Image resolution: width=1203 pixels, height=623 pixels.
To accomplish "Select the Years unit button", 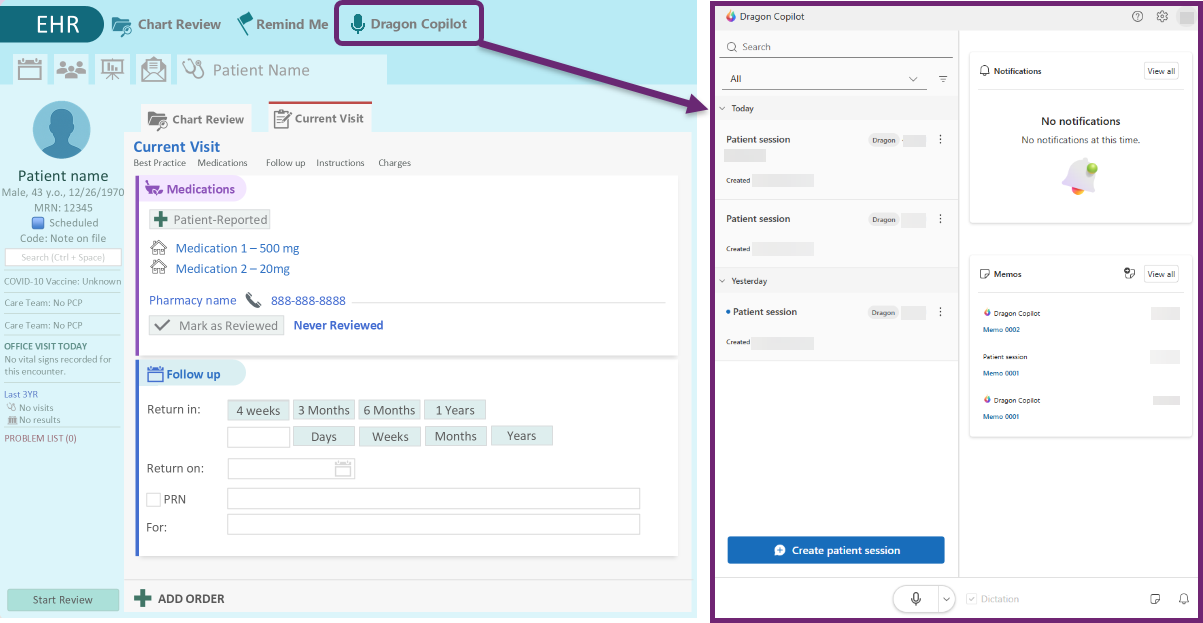I will [x=521, y=436].
